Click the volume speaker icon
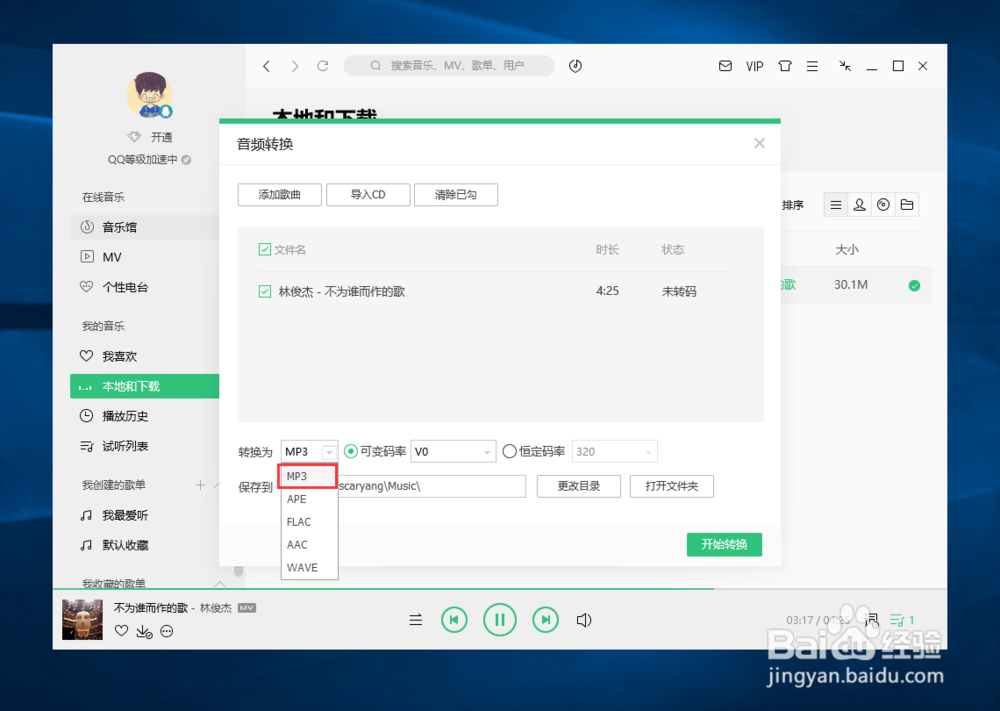The width and height of the screenshot is (1000, 711). (x=584, y=620)
